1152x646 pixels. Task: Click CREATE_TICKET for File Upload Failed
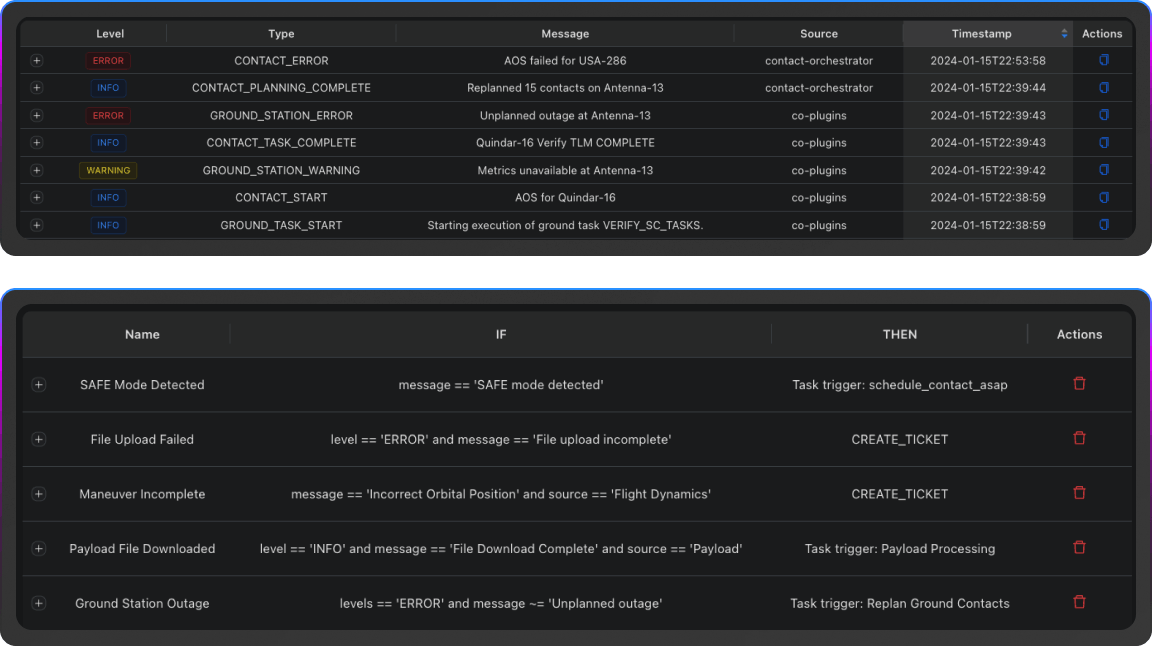[900, 439]
